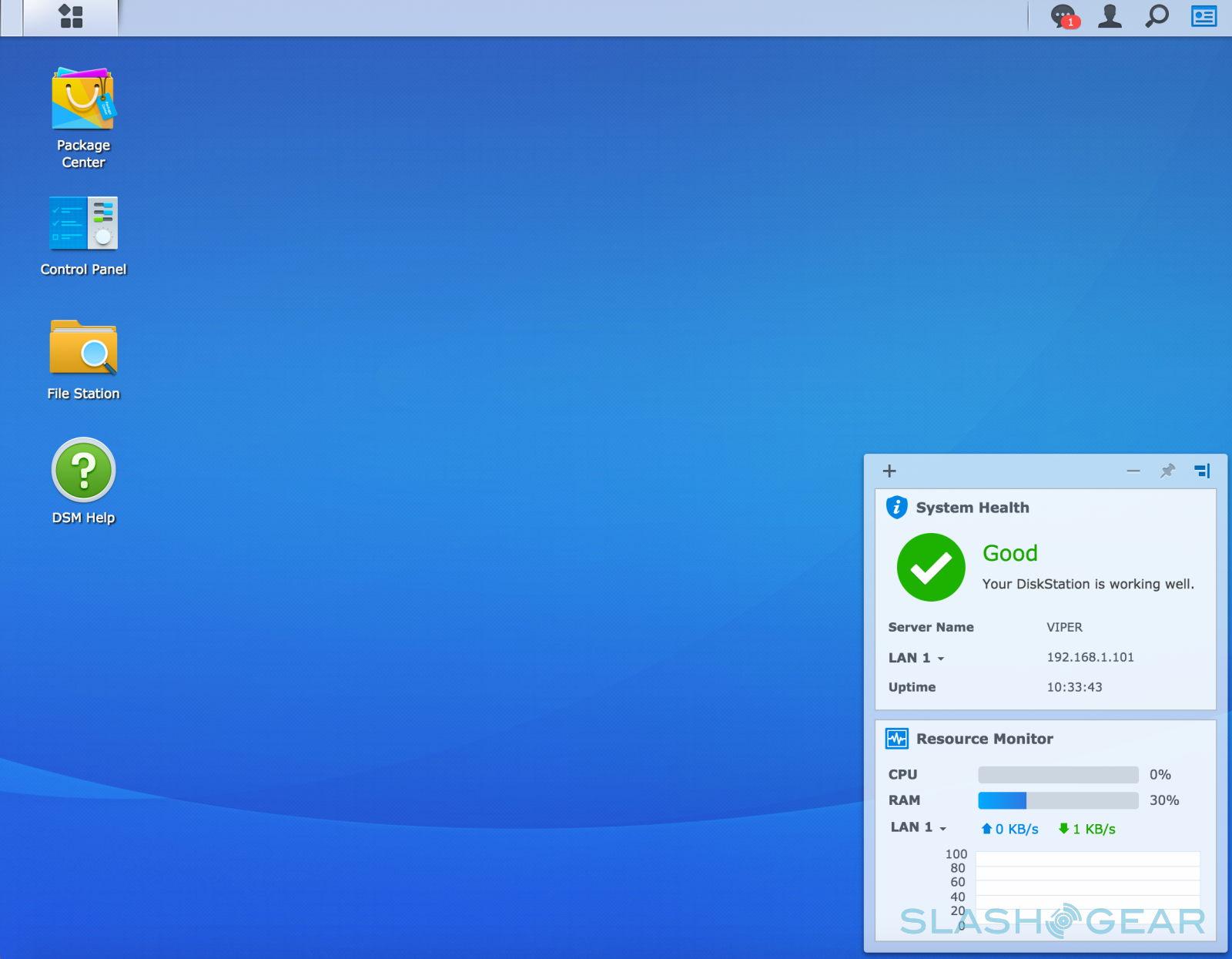The width and height of the screenshot is (1232, 959).
Task: Click the green Good status checkmark
Action: coord(931,567)
